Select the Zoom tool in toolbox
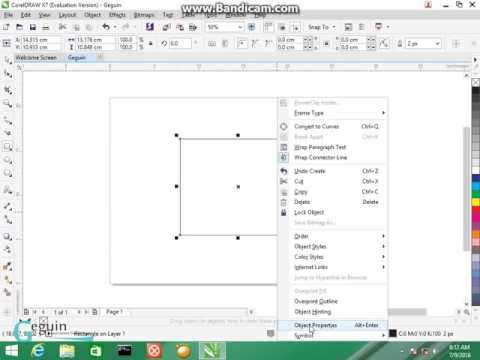The image size is (480, 360). point(7,104)
